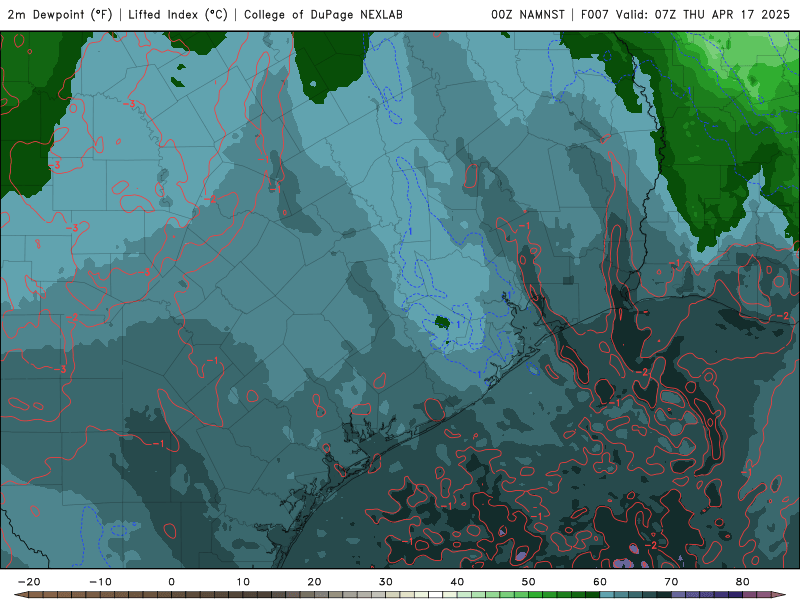The width and height of the screenshot is (800, 600).
Task: Click the "70" color scale label
Action: pos(671,582)
